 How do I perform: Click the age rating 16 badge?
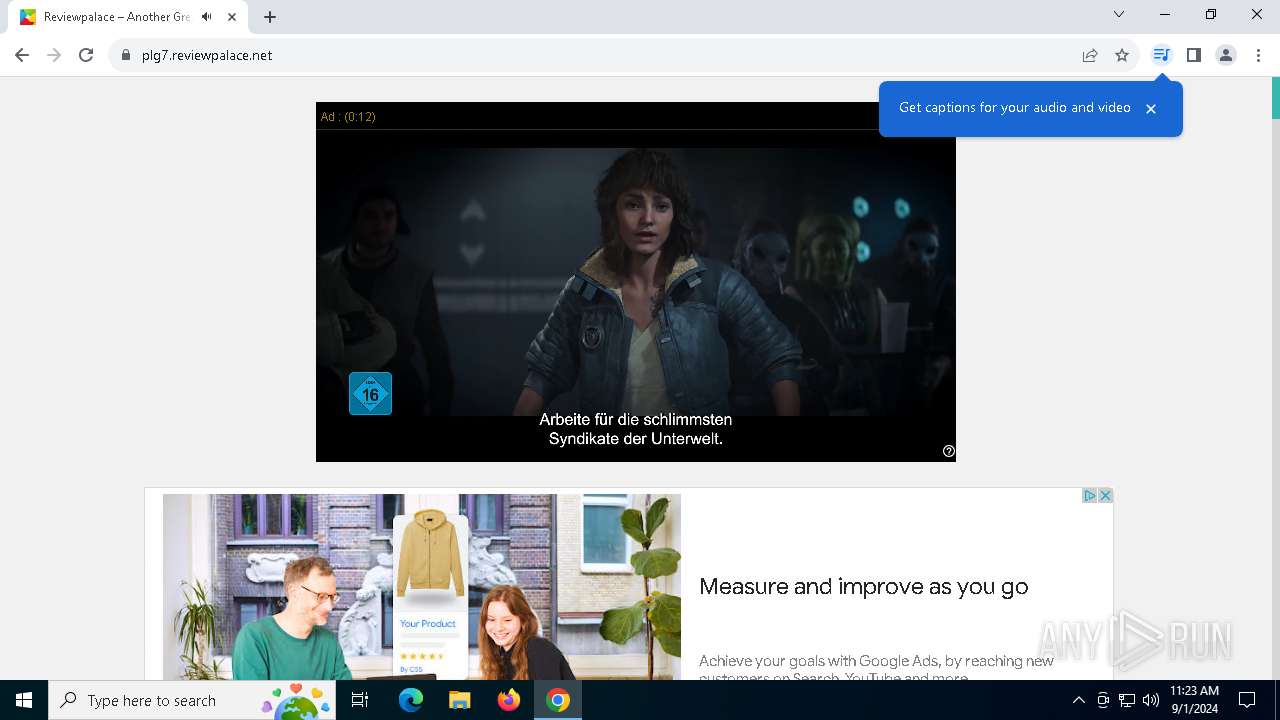pos(370,393)
